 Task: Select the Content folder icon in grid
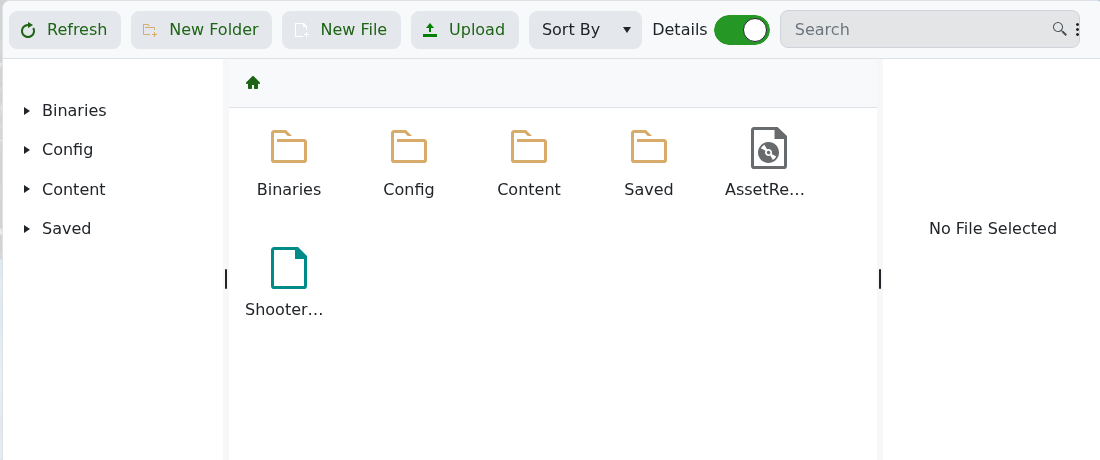(x=529, y=147)
